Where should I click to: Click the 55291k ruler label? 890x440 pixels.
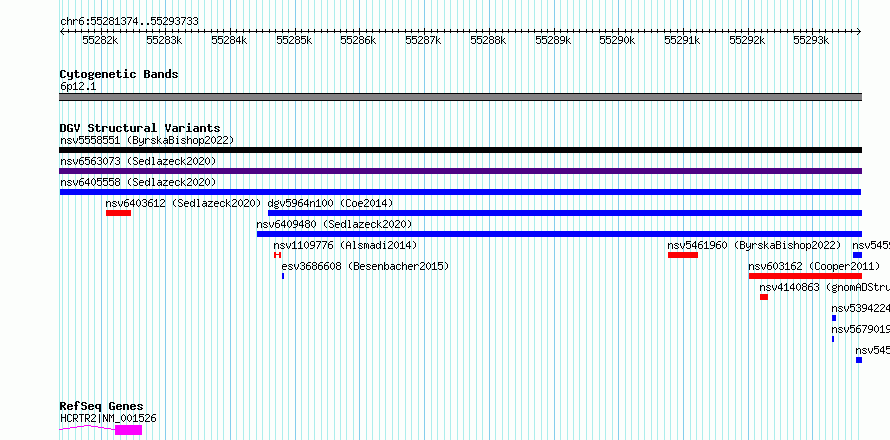(682, 40)
